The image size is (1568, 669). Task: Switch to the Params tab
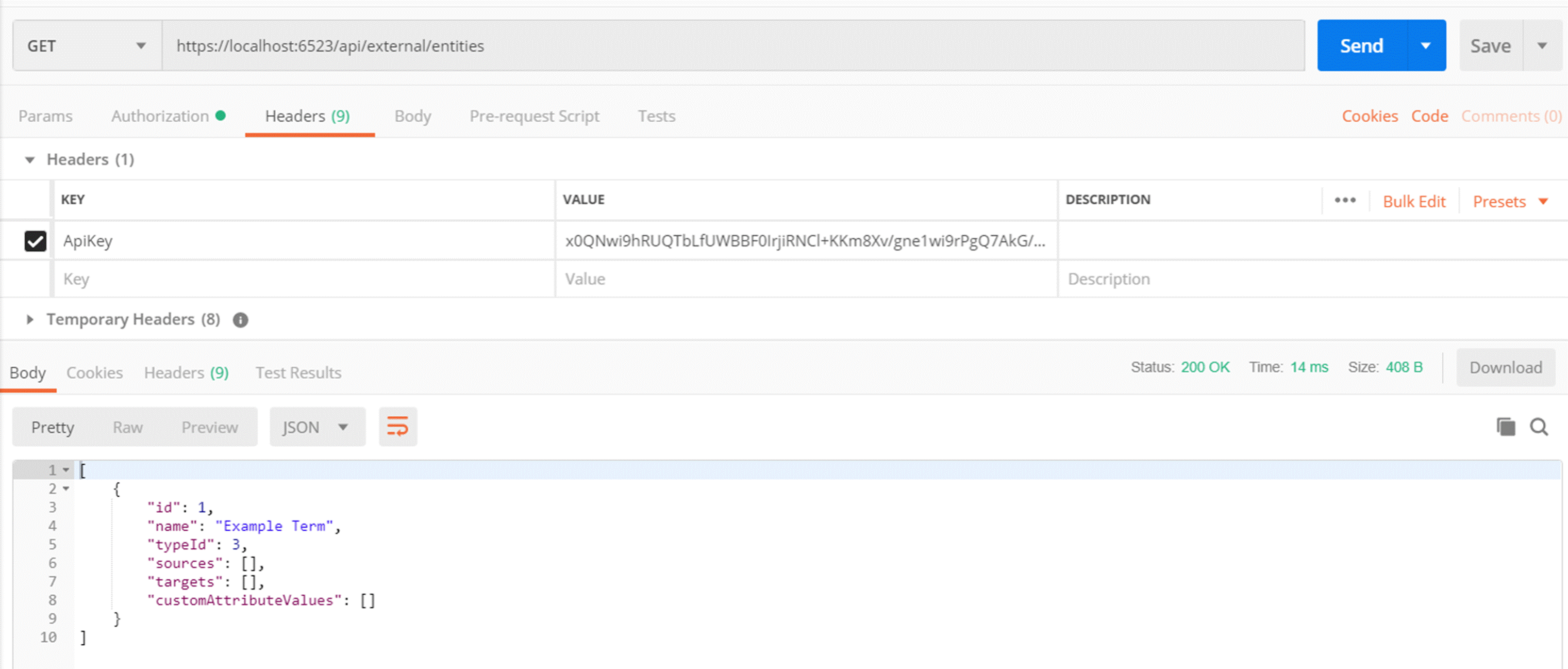(x=46, y=116)
